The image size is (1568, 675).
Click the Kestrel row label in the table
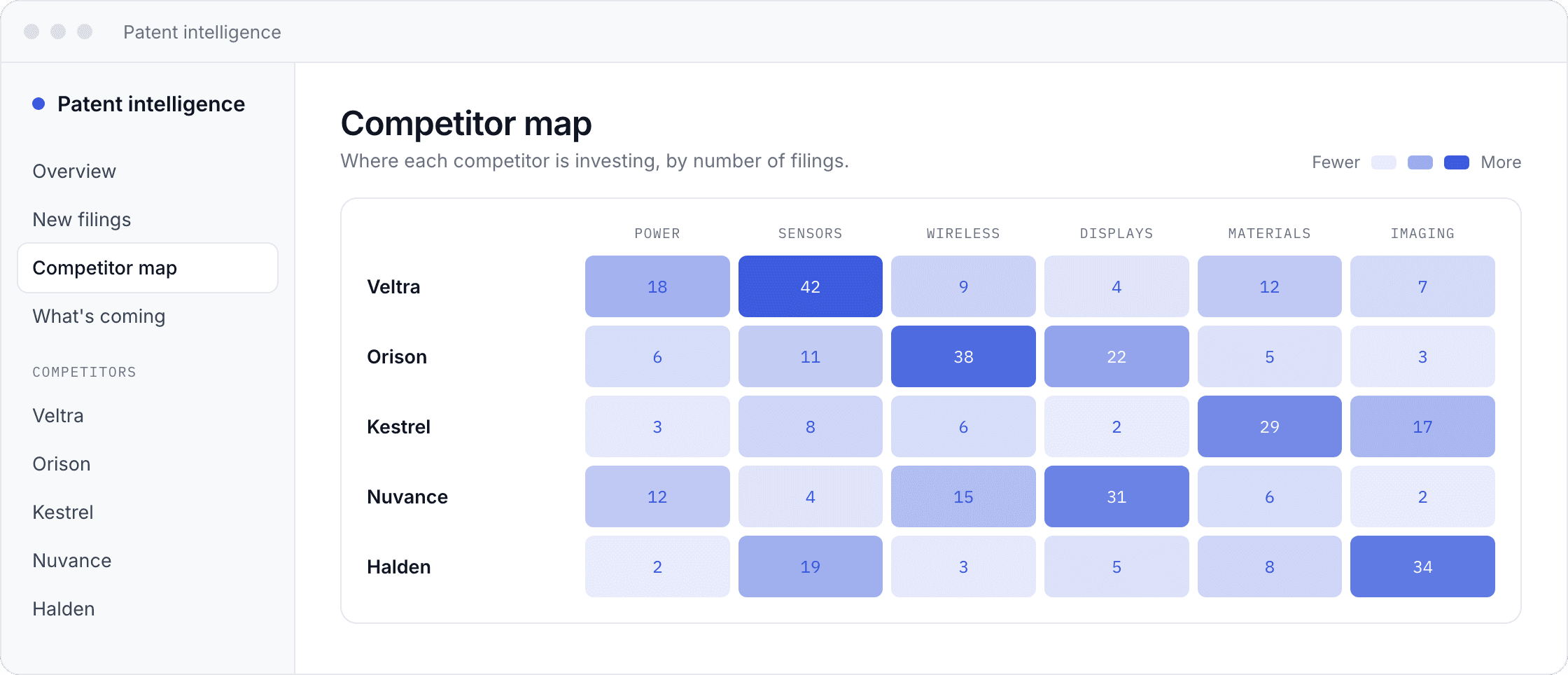[399, 427]
